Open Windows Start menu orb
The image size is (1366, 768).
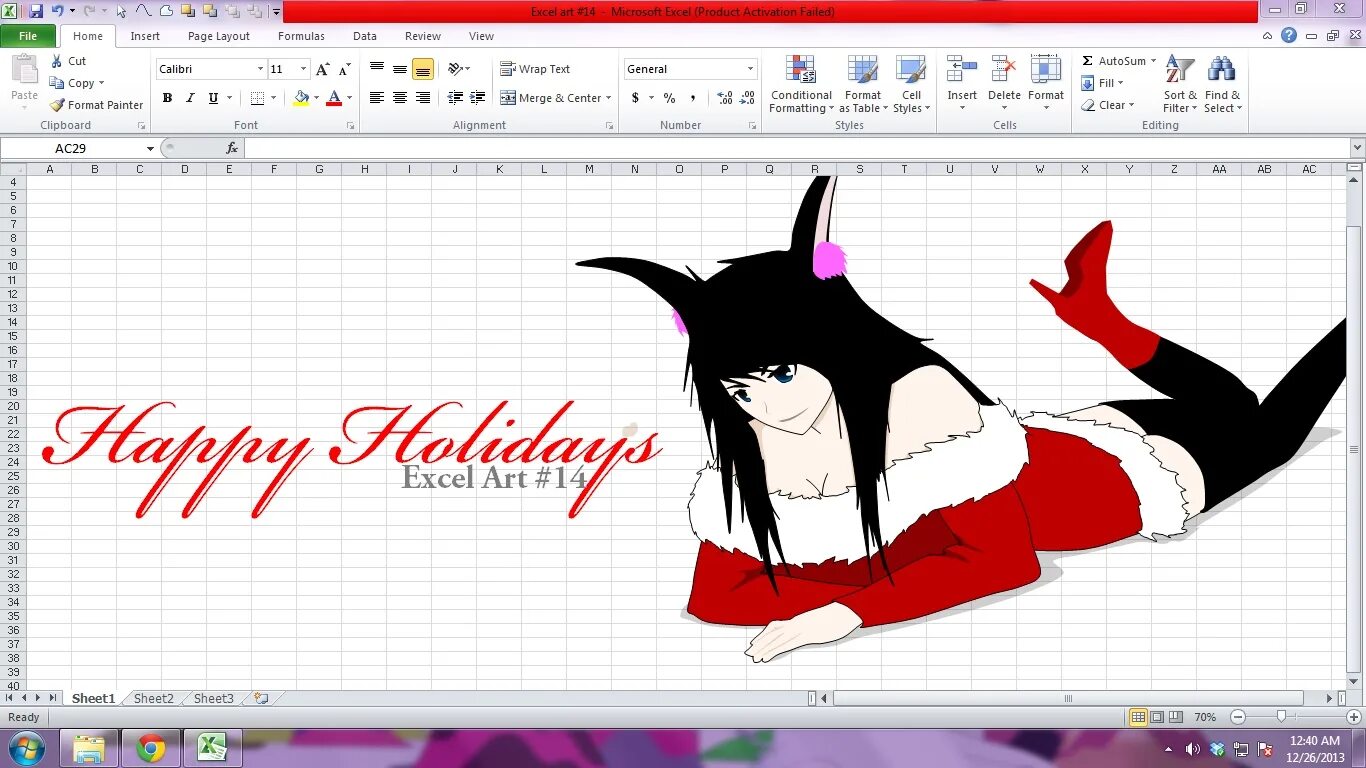pos(27,748)
